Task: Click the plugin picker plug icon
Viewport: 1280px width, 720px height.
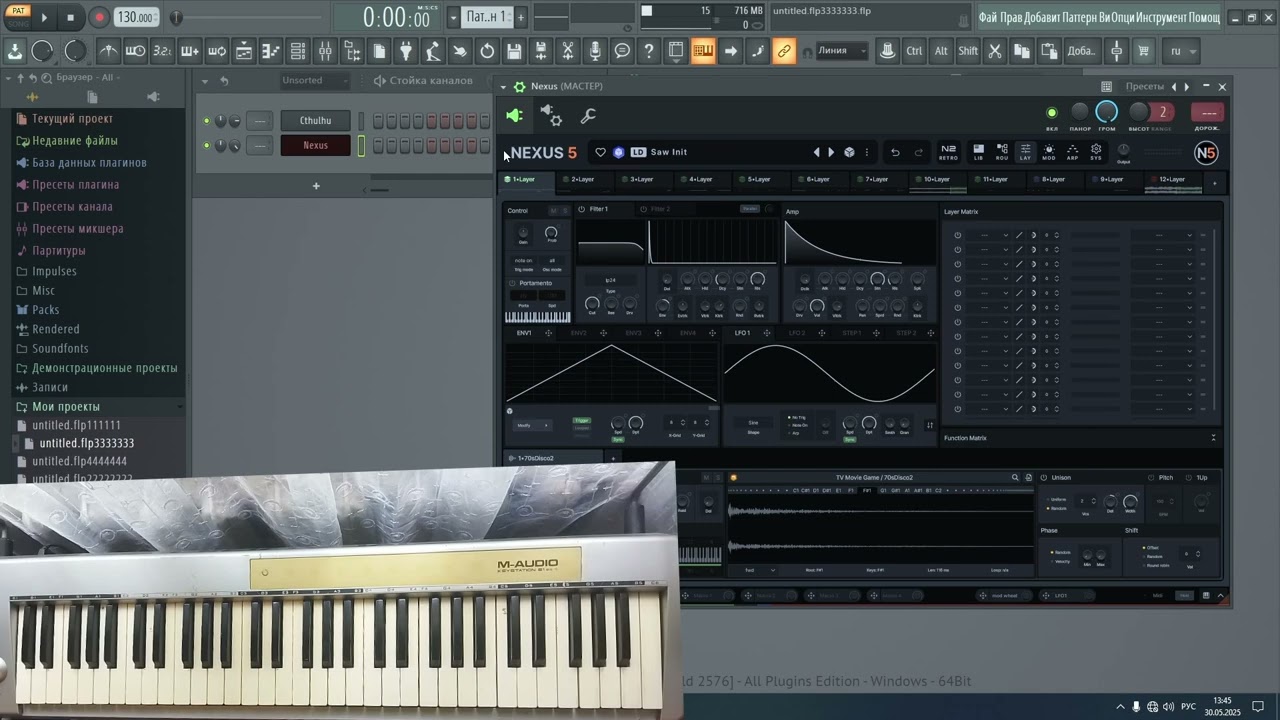Action: [406, 51]
